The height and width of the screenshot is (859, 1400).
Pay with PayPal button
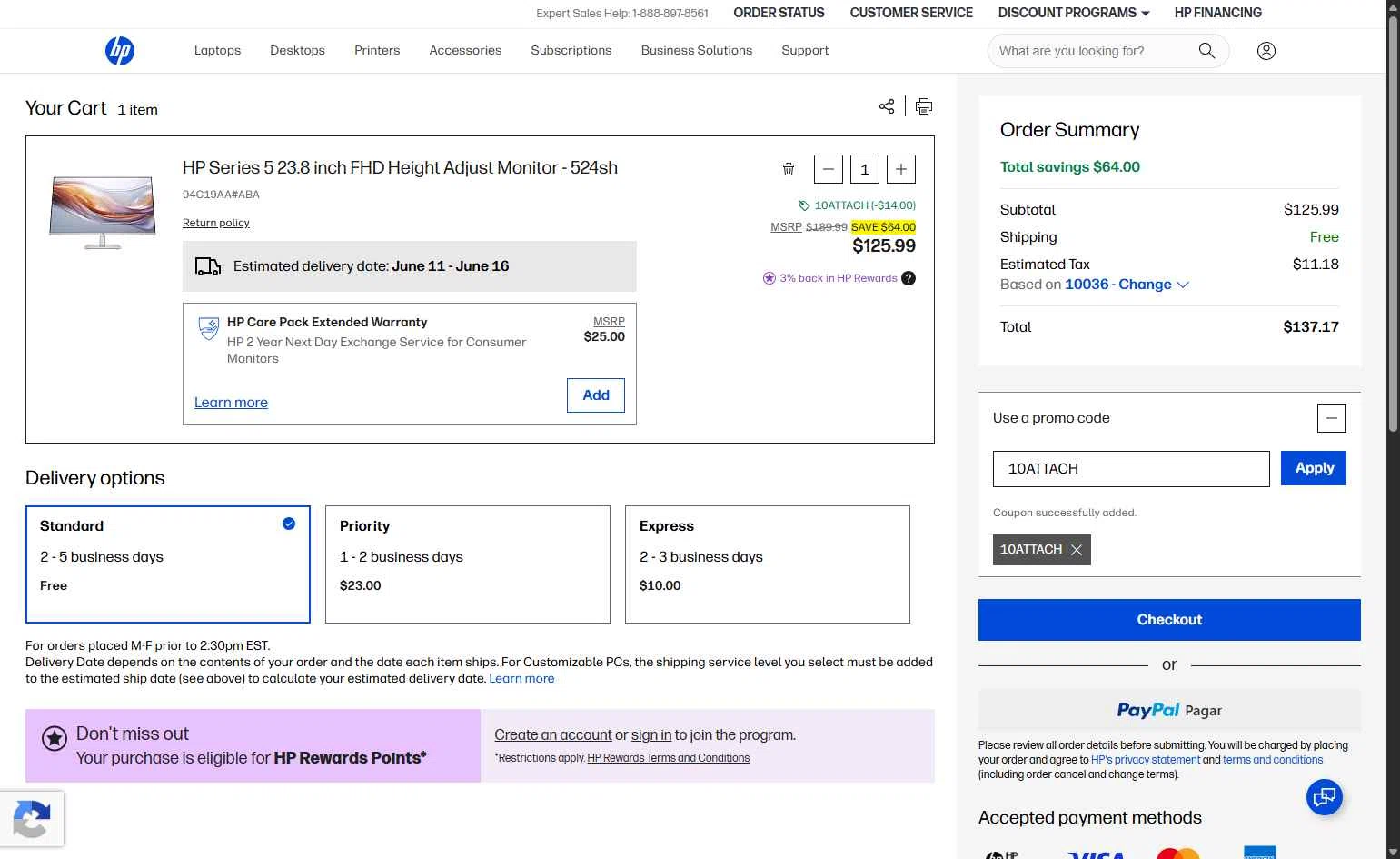(x=1169, y=710)
